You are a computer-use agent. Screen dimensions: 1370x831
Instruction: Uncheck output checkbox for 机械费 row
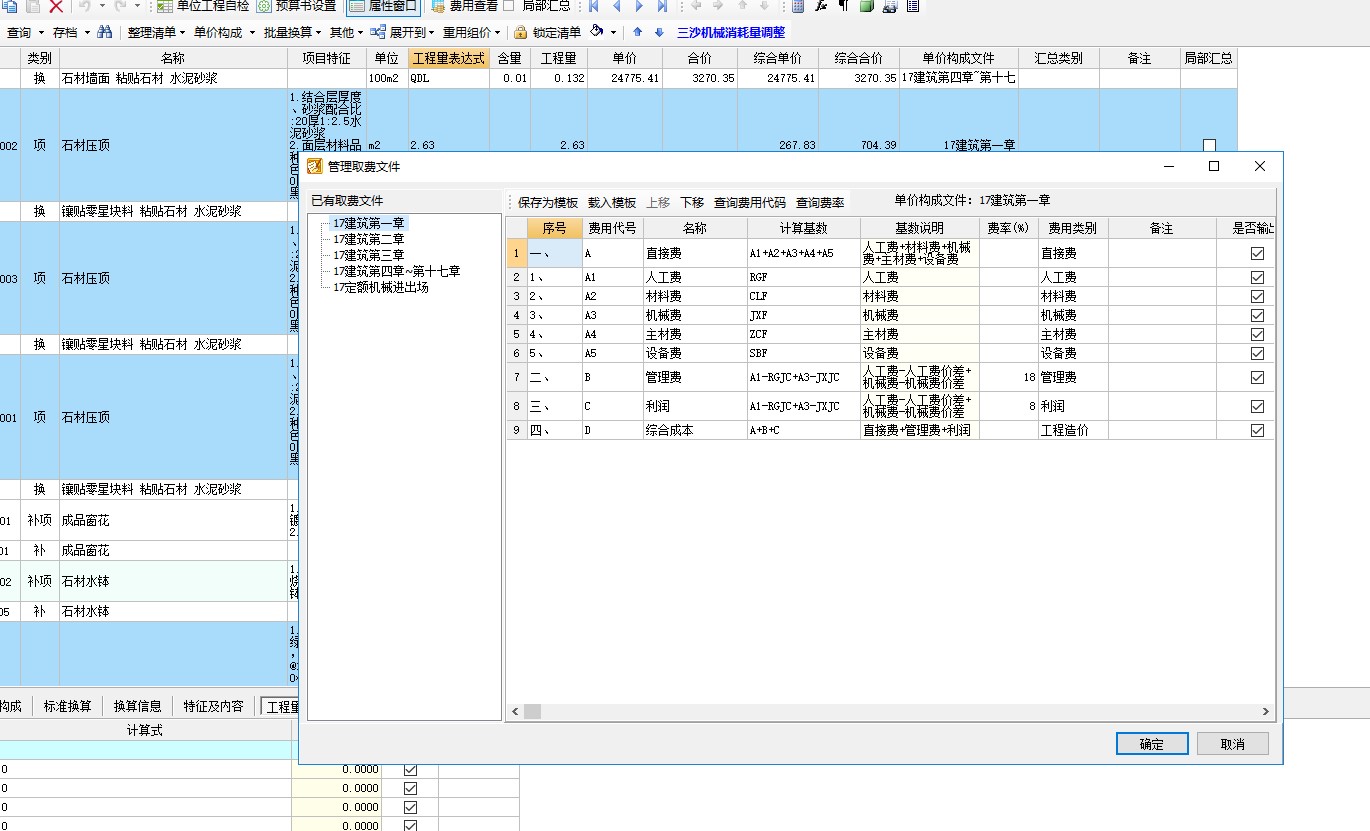coord(1257,315)
